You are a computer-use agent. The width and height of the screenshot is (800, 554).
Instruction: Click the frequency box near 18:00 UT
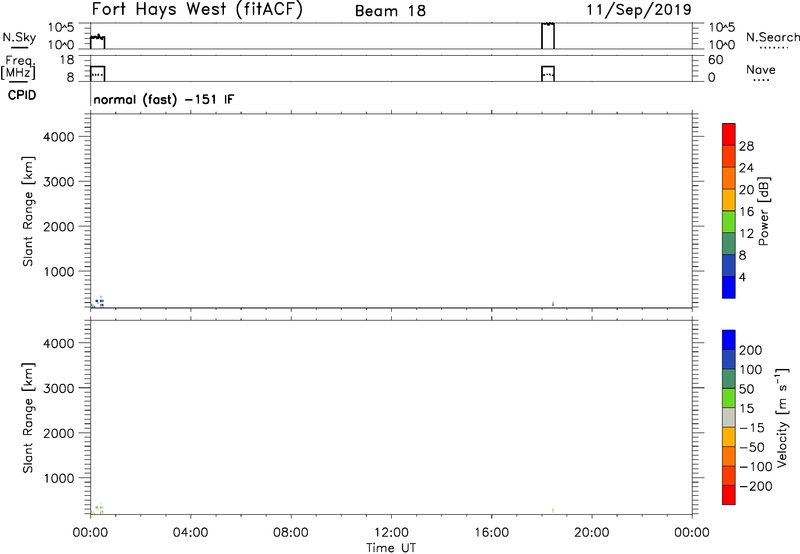pyautogui.click(x=548, y=73)
